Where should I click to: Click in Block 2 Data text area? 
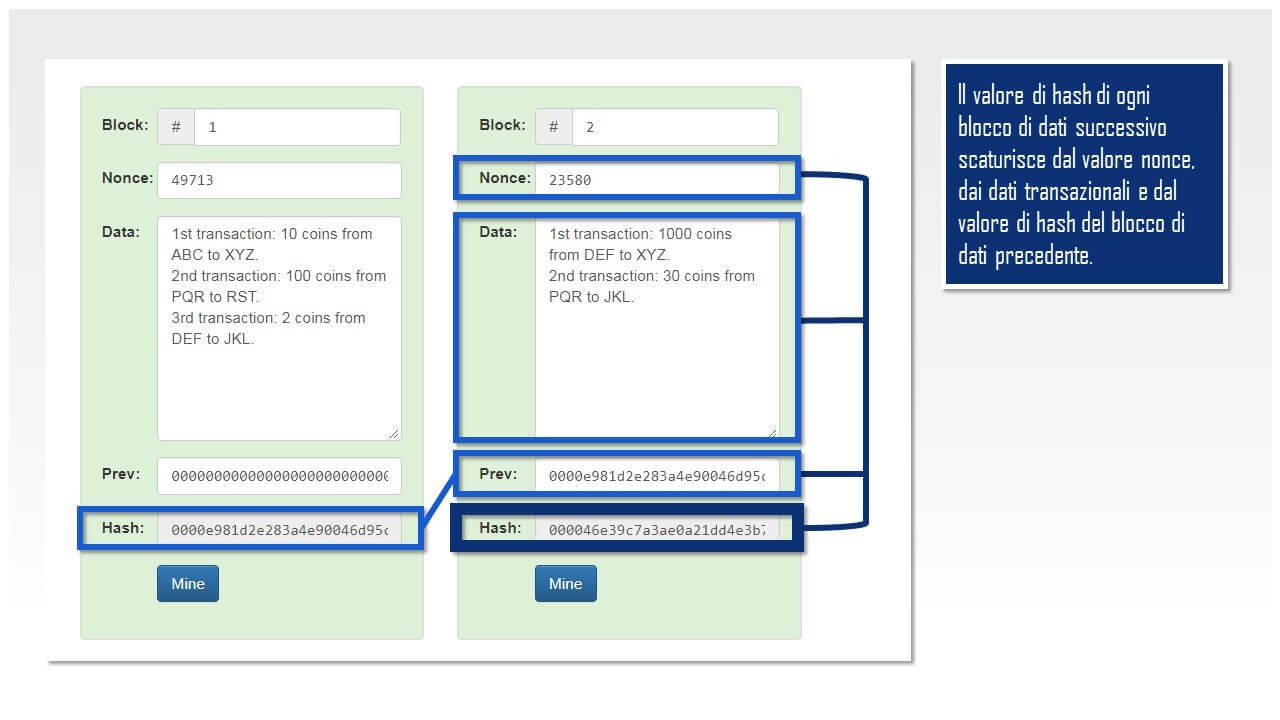[656, 328]
